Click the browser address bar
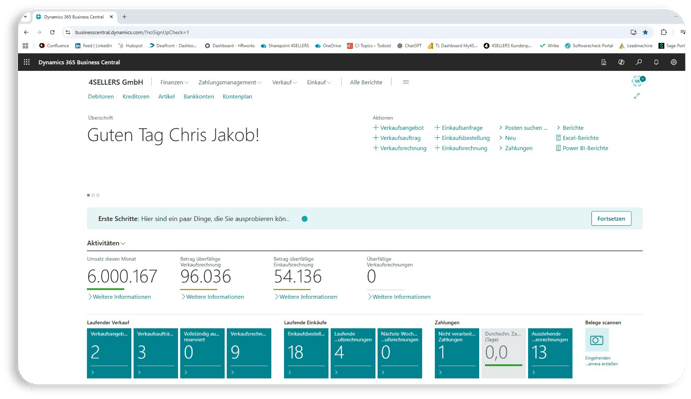691x399 pixels. [348, 32]
